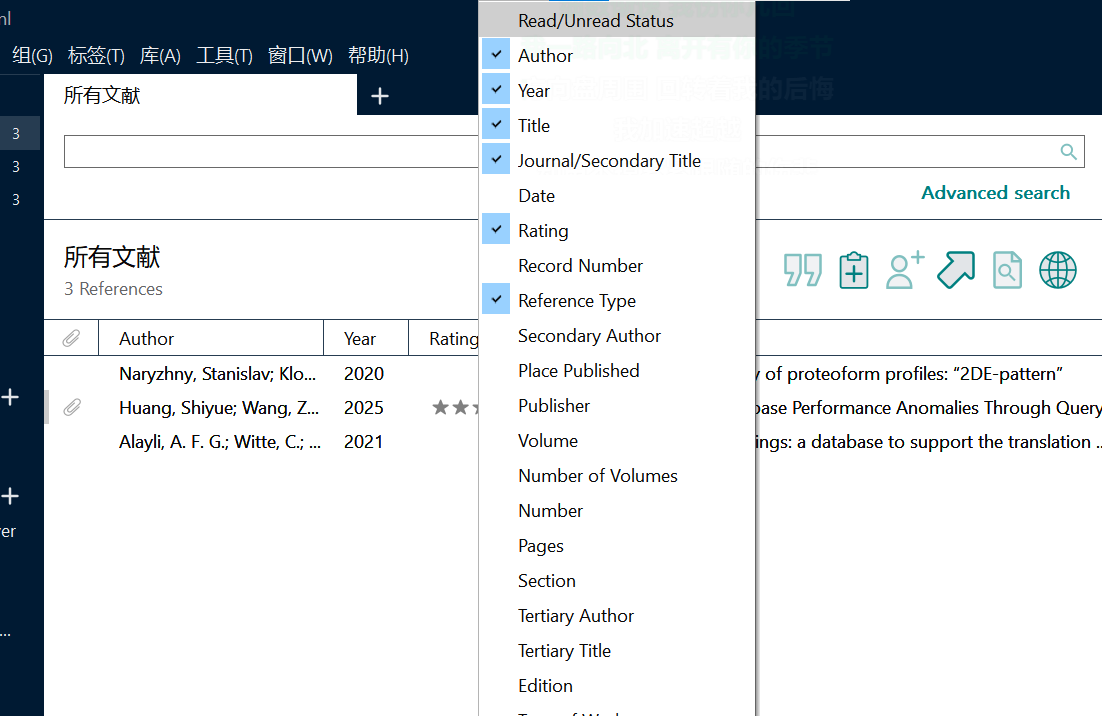The height and width of the screenshot is (716, 1102).
Task: Click the '3 References' count label
Action: [113, 289]
